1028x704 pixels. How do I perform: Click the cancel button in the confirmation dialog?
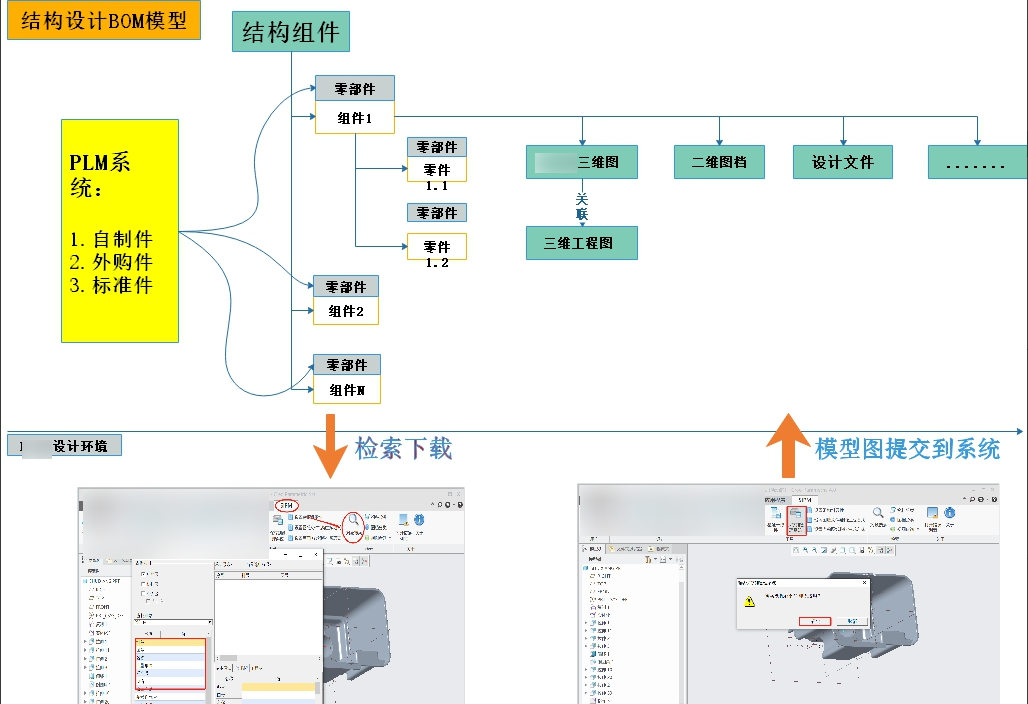(x=852, y=621)
